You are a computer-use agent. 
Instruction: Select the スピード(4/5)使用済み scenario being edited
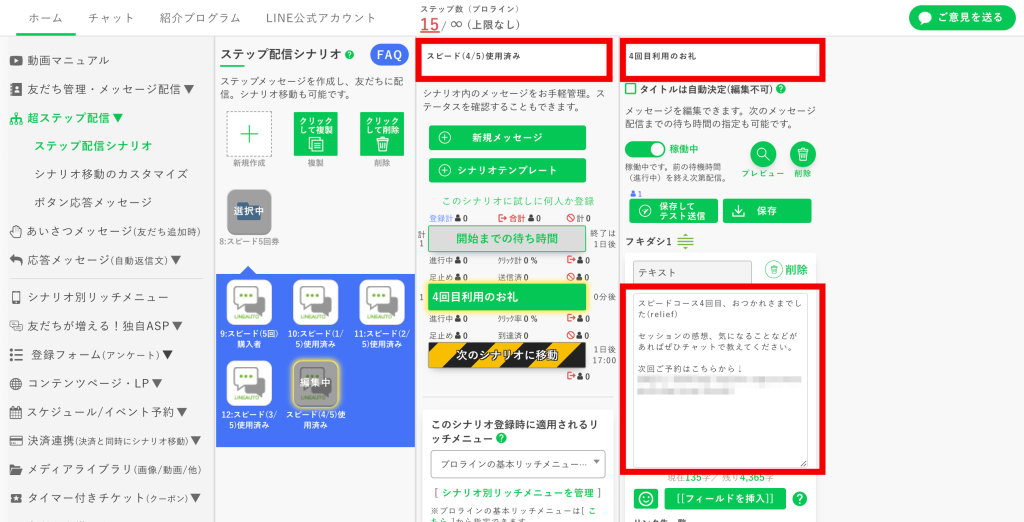[315, 383]
